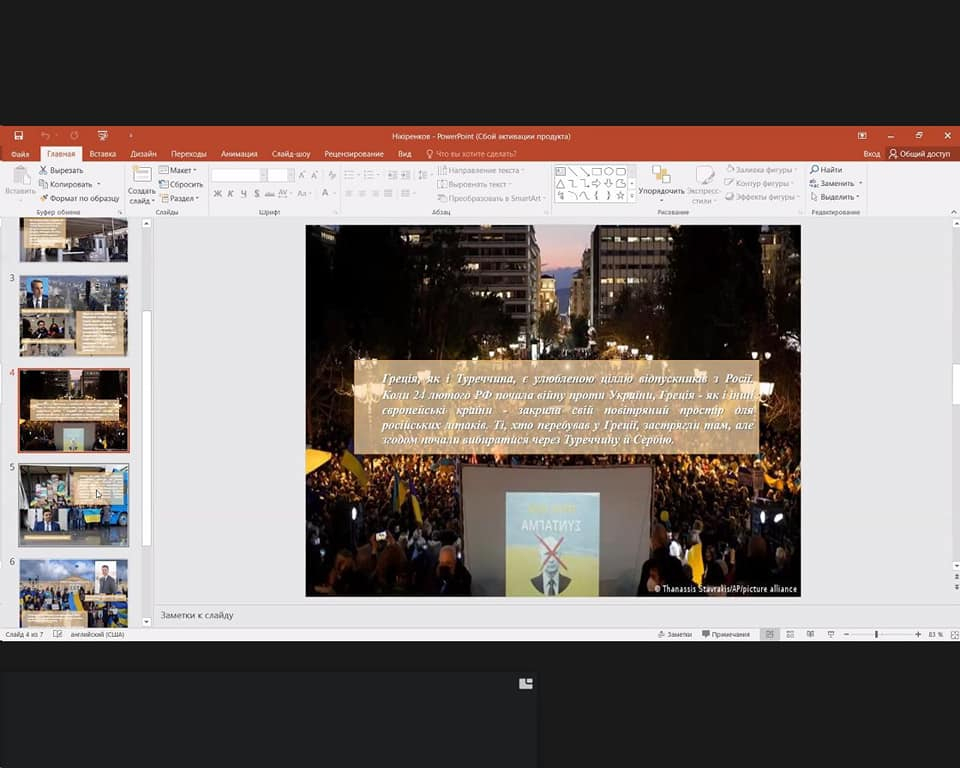Screen dimensions: 960x768
Task: Click the zoom slider in status bar
Action: tap(877, 634)
